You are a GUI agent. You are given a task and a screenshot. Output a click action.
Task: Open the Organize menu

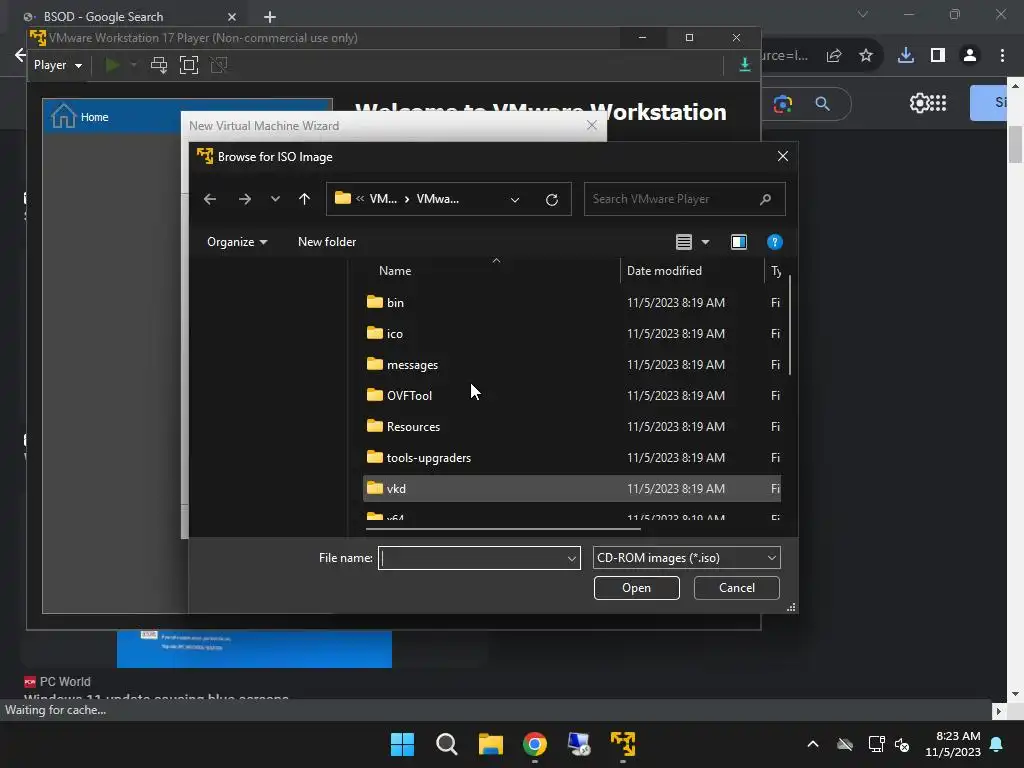[237, 242]
